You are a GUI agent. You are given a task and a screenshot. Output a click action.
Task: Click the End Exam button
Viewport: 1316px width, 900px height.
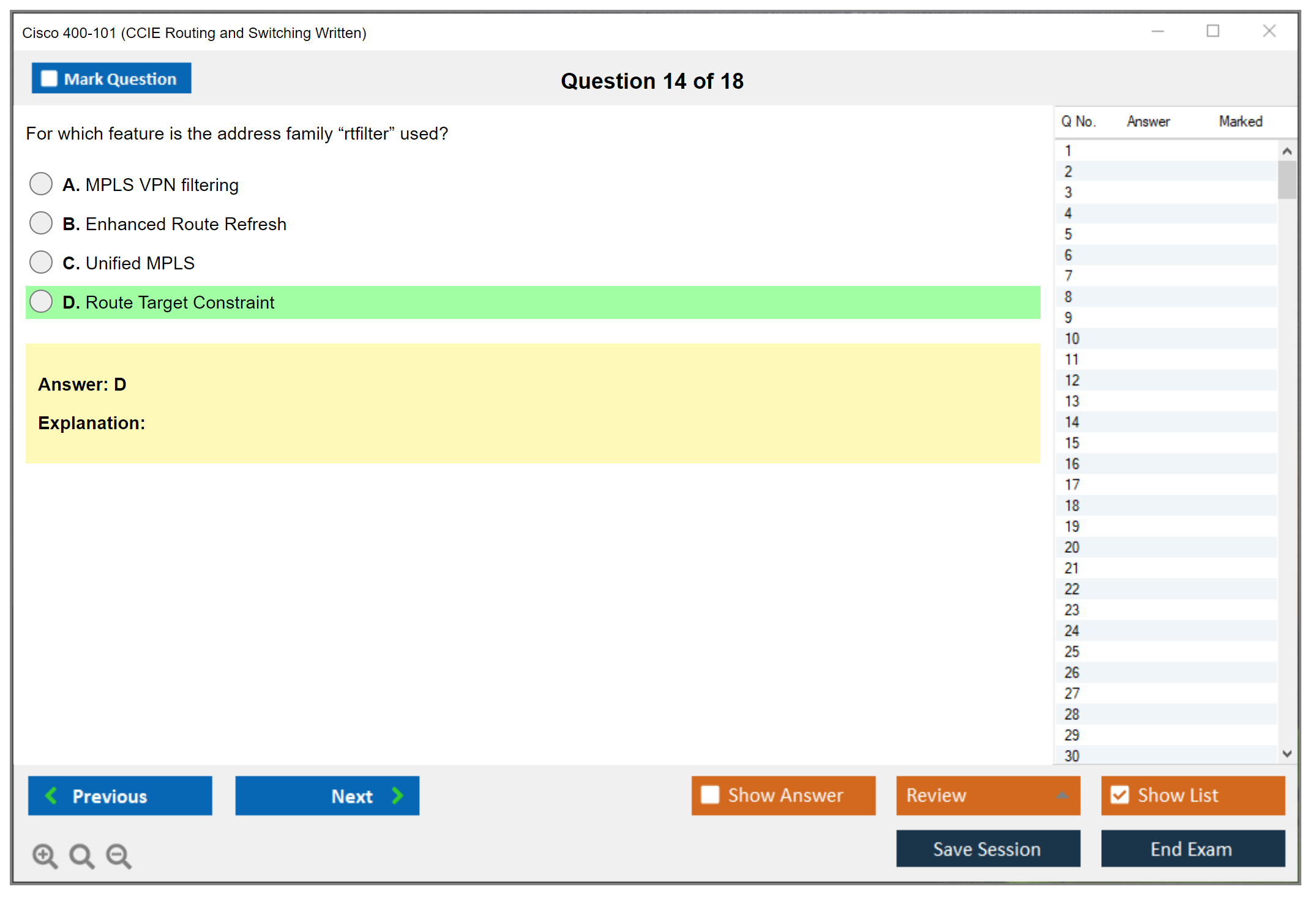click(1192, 849)
